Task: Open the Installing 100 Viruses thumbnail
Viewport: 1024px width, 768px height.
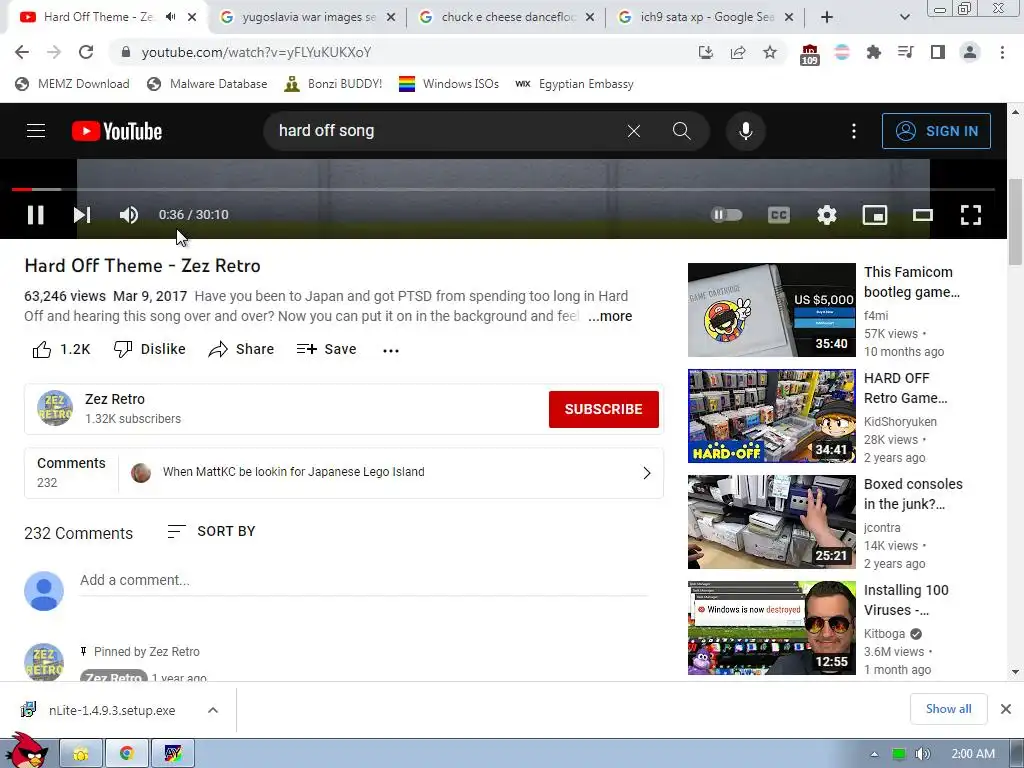Action: click(771, 628)
